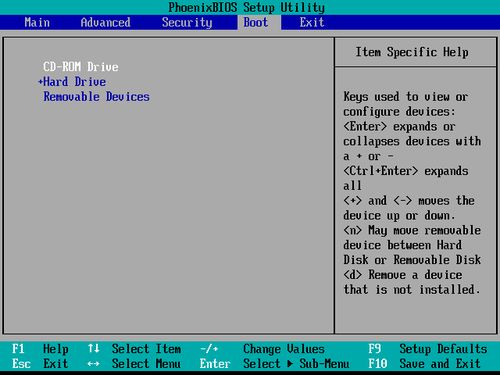Click the F1 Help key label
The width and height of the screenshot is (500, 375).
pos(40,349)
